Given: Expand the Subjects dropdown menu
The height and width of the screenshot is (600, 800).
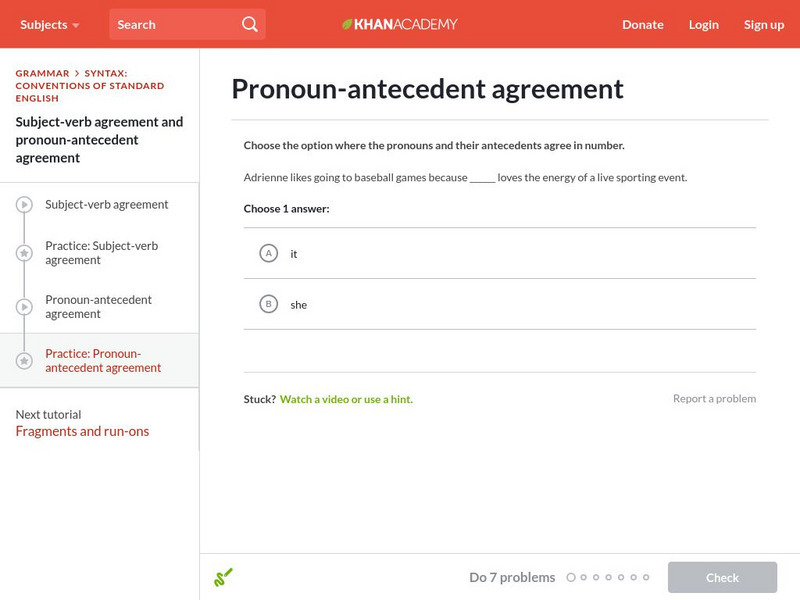Looking at the screenshot, I should 50,24.
